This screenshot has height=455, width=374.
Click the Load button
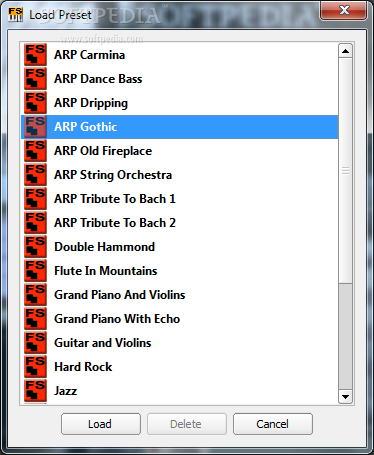pyautogui.click(x=101, y=424)
